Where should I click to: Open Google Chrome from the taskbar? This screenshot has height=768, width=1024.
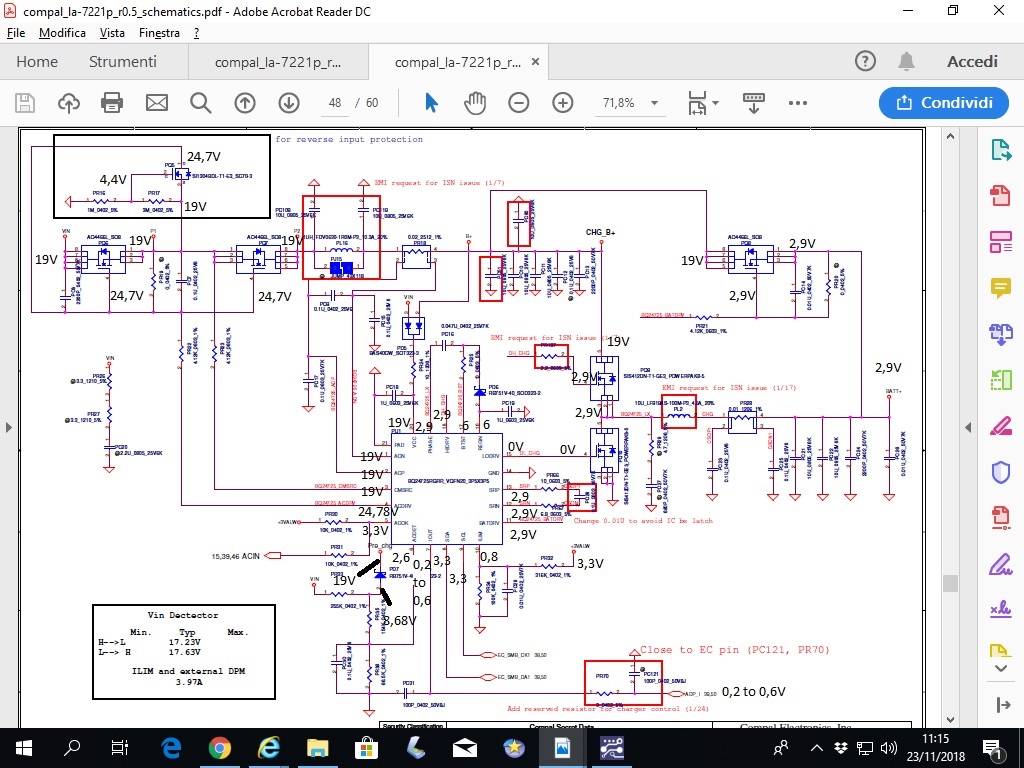point(220,748)
